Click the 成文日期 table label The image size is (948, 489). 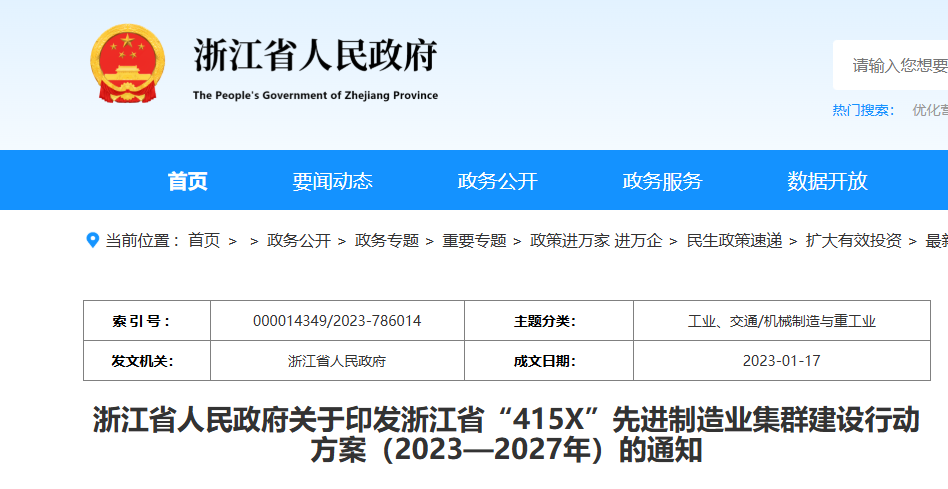[x=545, y=361]
